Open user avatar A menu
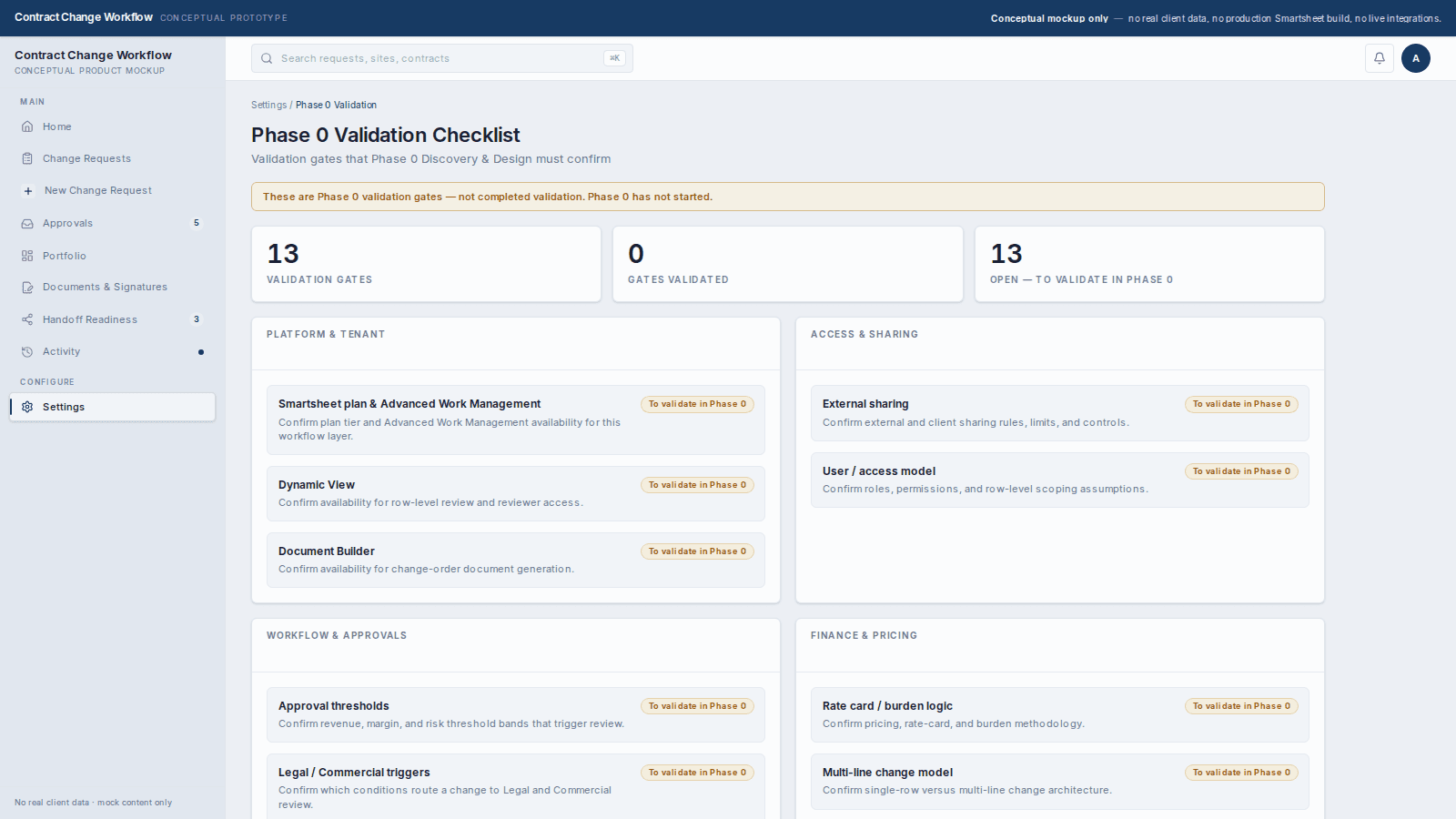 [1416, 58]
